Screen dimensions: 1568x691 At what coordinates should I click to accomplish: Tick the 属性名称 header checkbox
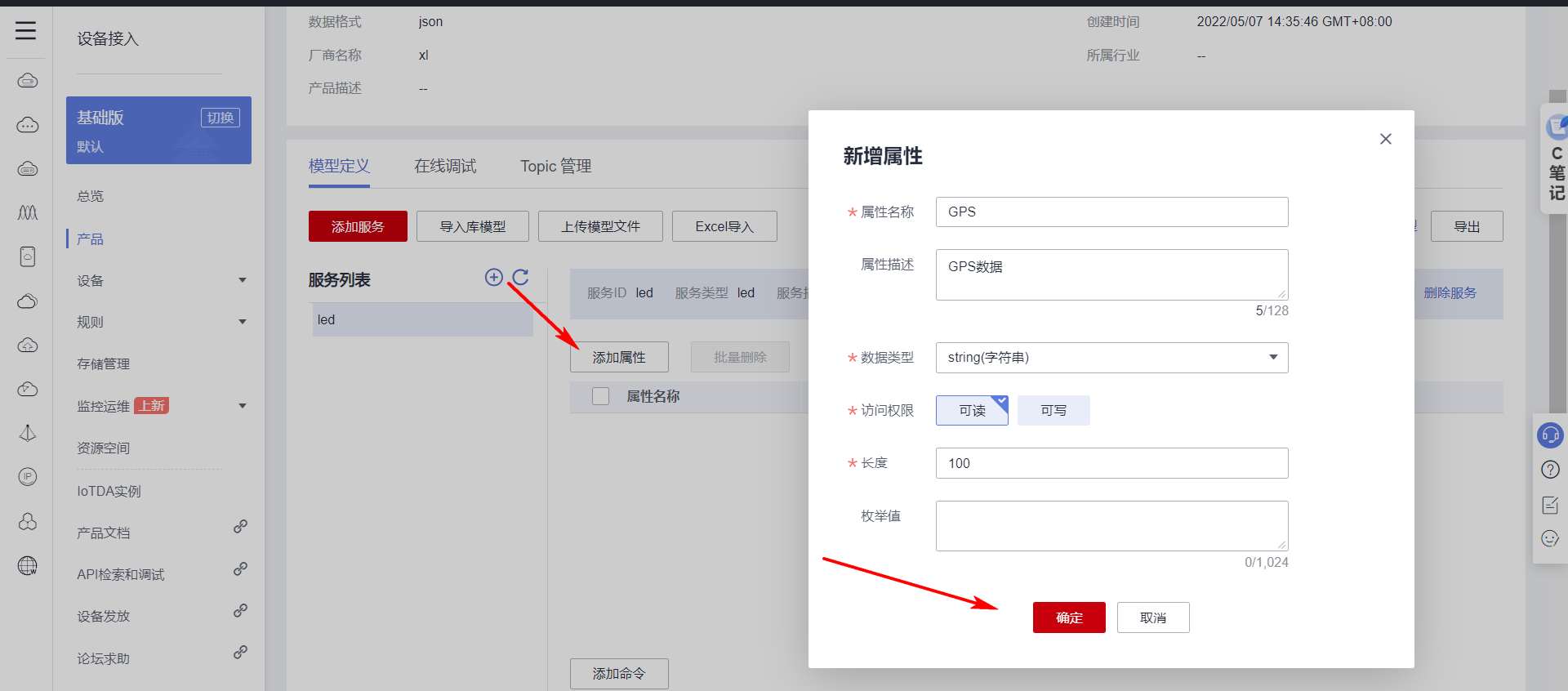pyautogui.click(x=601, y=396)
